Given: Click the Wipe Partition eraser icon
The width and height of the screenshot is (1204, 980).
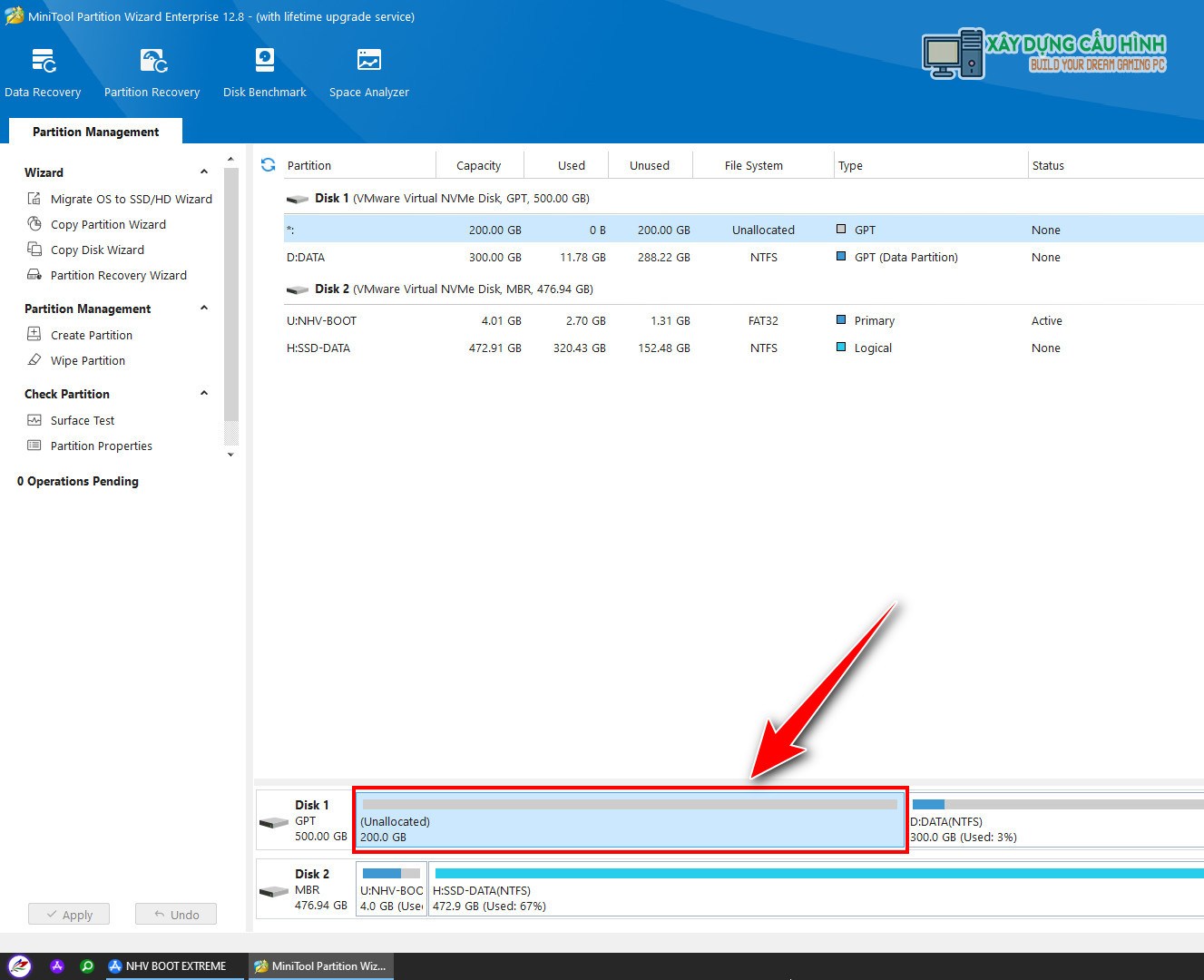Looking at the screenshot, I should pyautogui.click(x=34, y=359).
